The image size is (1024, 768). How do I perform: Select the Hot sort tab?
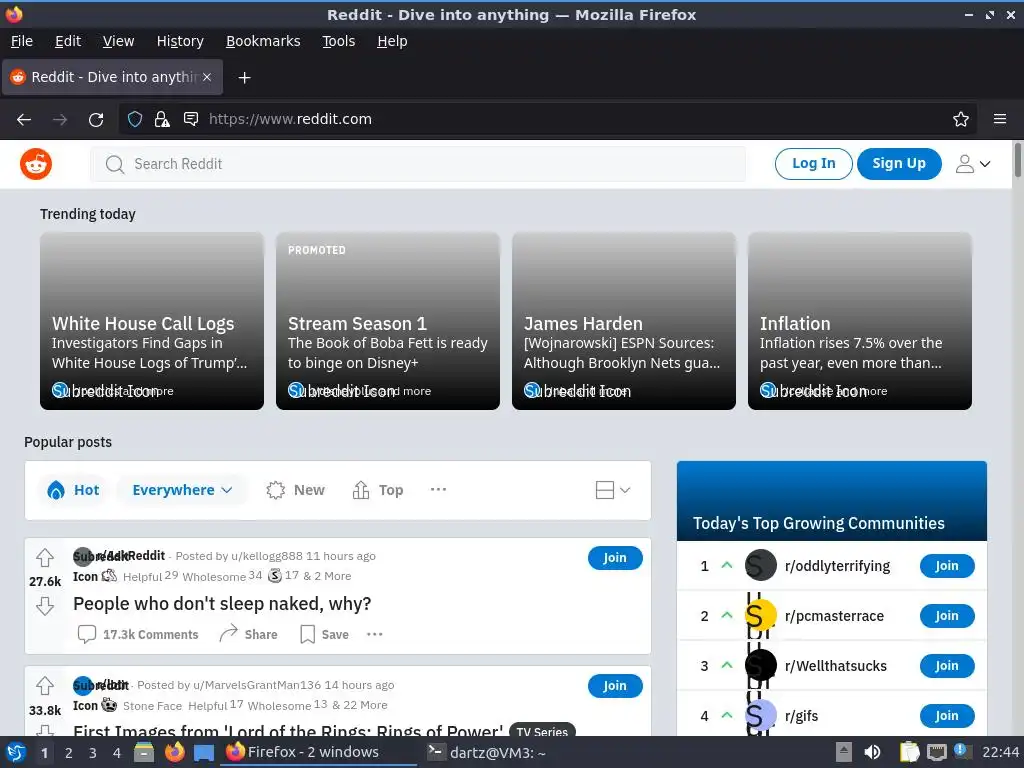pyautogui.click(x=74, y=490)
